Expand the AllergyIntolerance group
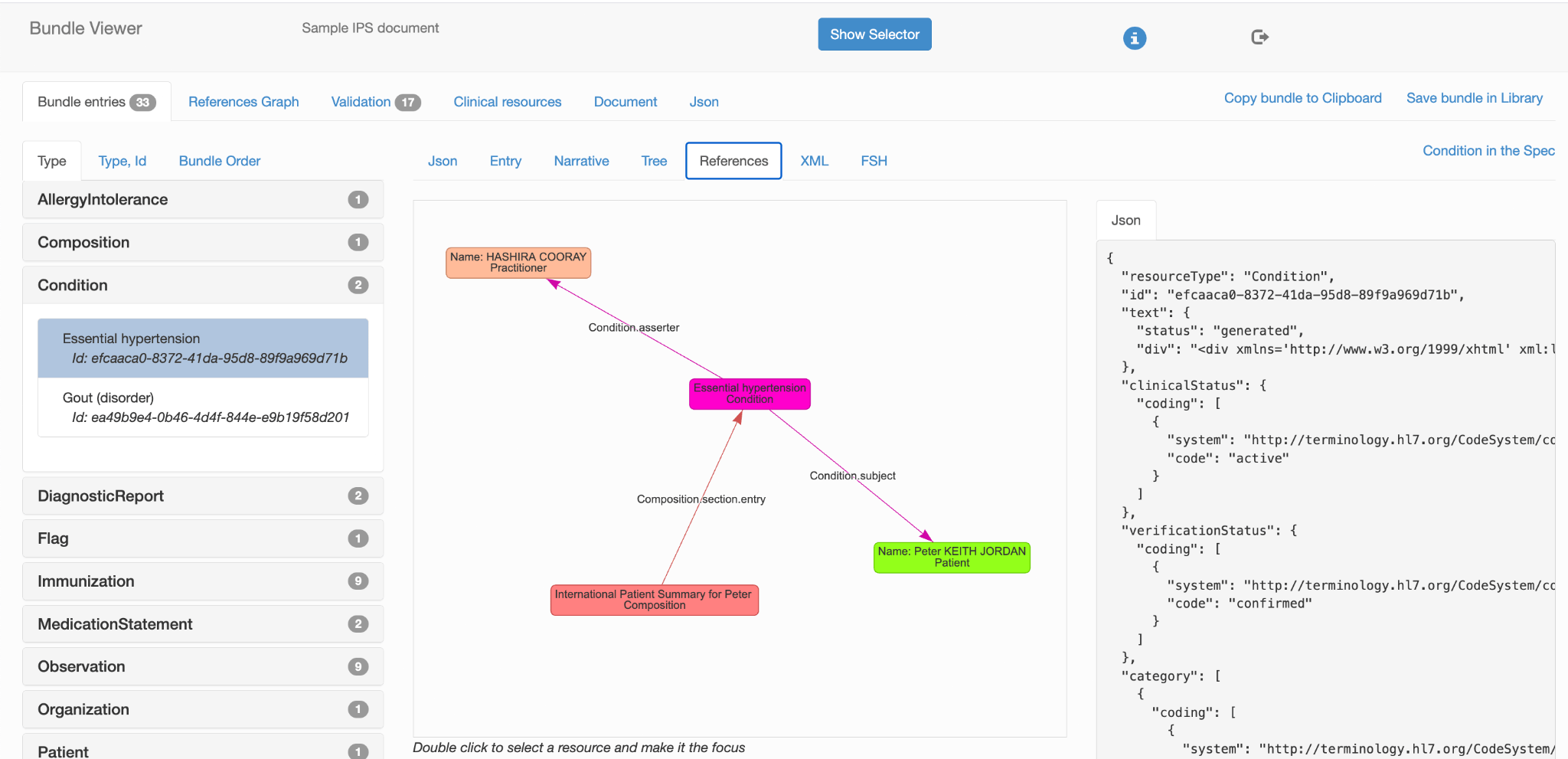This screenshot has height=759, width=1568. click(203, 199)
